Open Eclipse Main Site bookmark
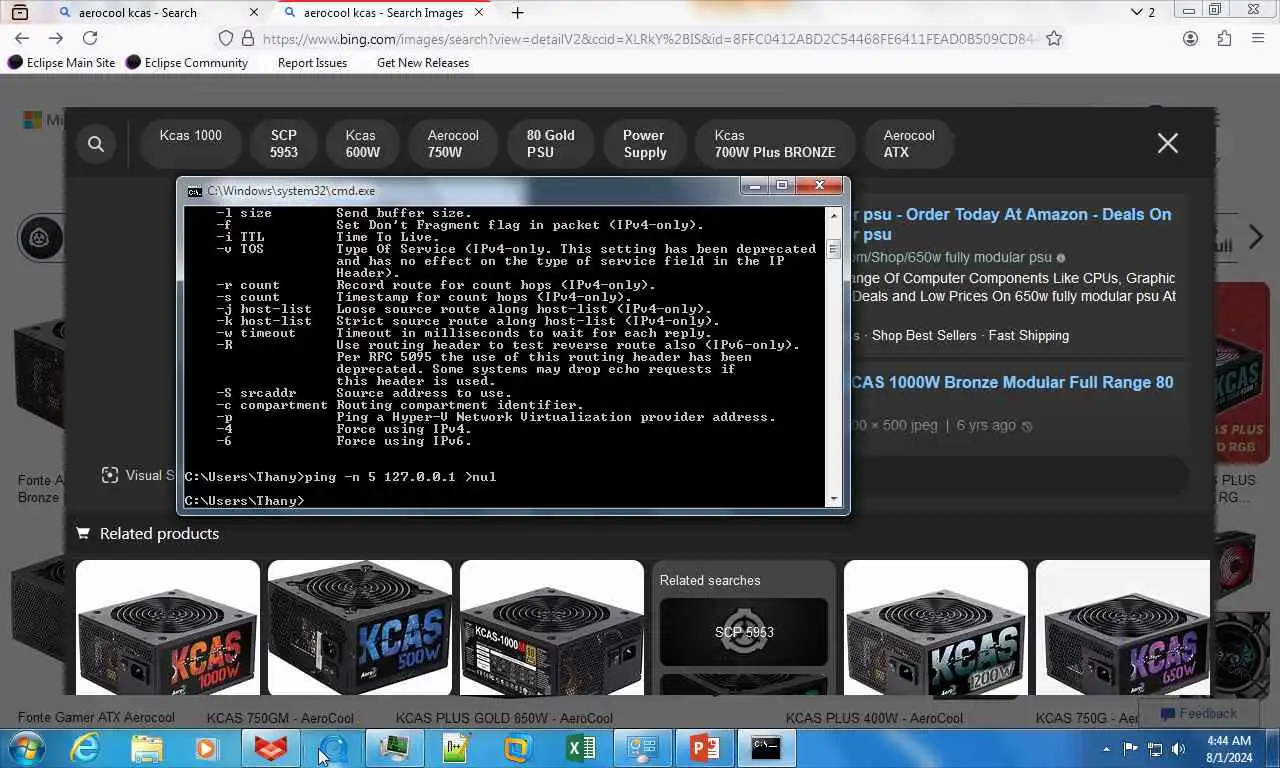1280x768 pixels. [x=62, y=62]
